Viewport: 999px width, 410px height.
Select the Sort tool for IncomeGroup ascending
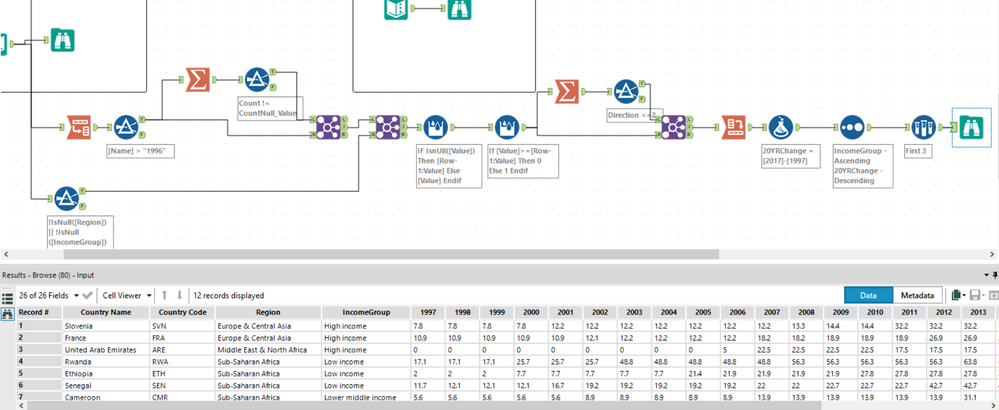pos(852,127)
